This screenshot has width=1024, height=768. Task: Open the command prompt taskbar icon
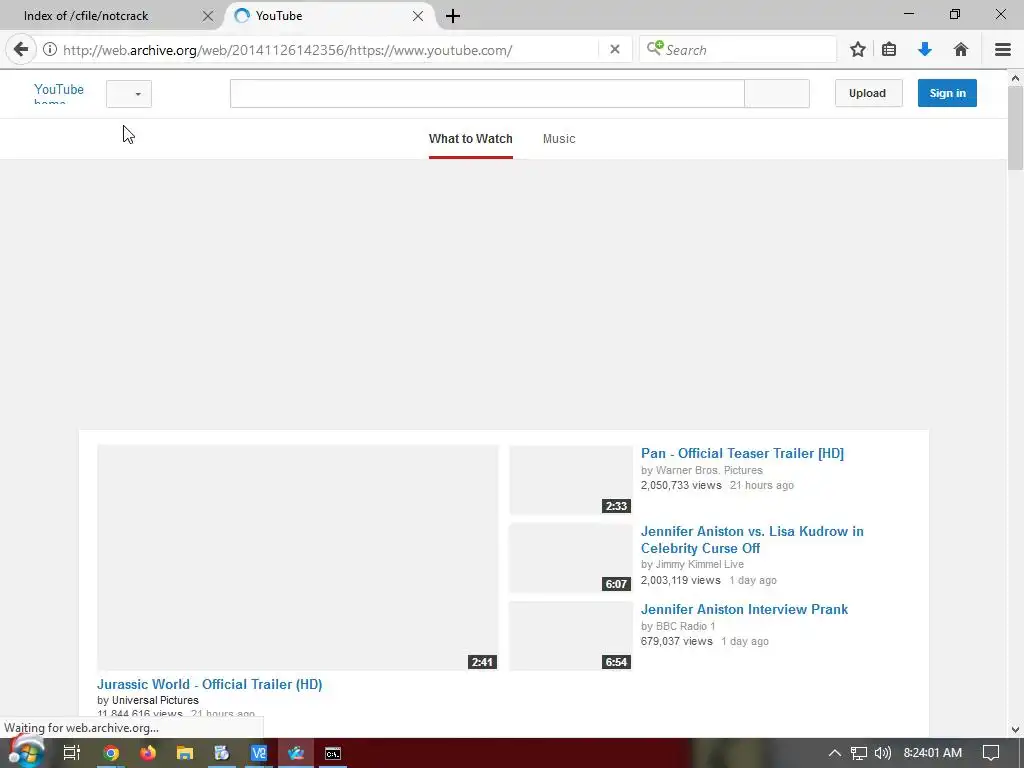click(x=333, y=753)
